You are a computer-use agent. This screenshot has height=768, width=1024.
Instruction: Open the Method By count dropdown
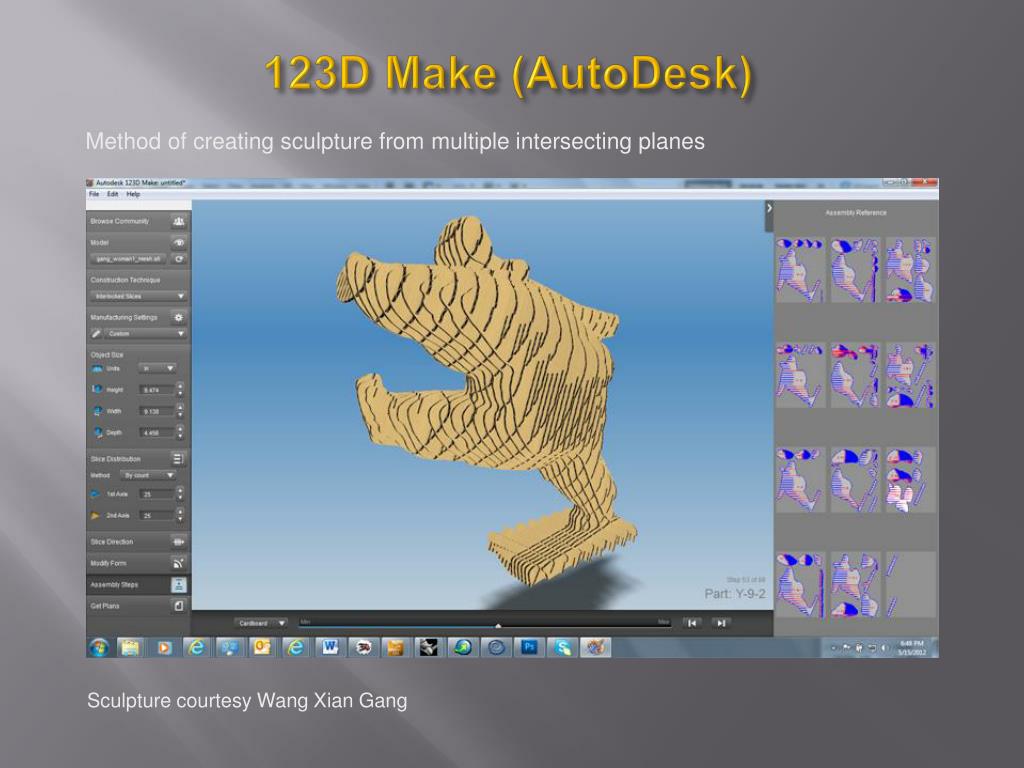pyautogui.click(x=148, y=475)
